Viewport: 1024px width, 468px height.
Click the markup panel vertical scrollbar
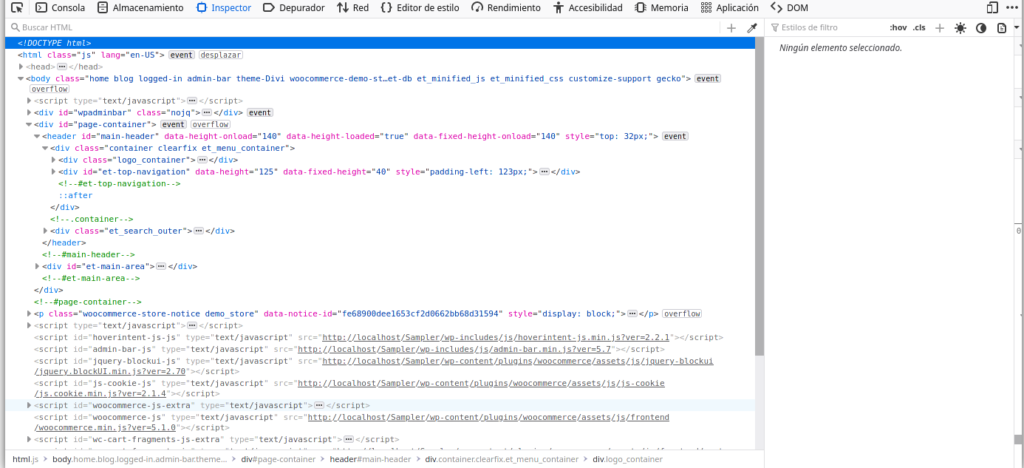[x=760, y=197]
